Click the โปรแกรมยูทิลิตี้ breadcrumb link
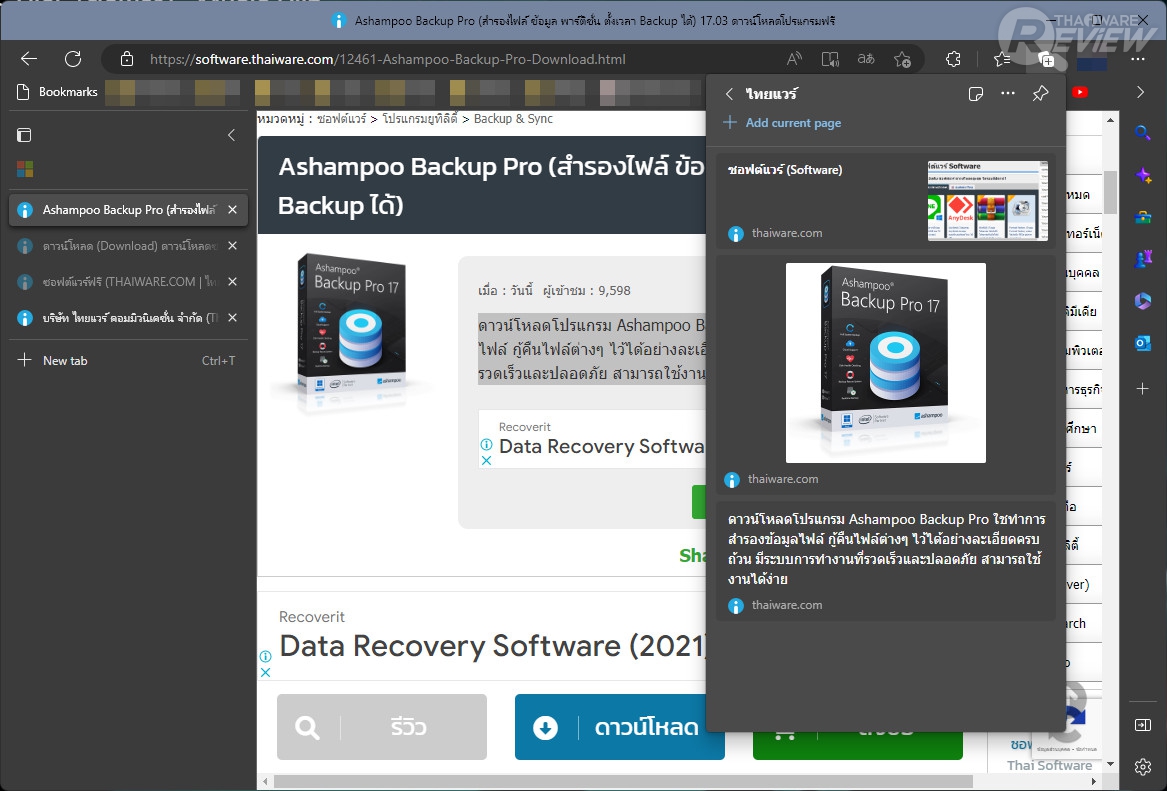Viewport: 1167px width, 791px height. pyautogui.click(x=420, y=118)
